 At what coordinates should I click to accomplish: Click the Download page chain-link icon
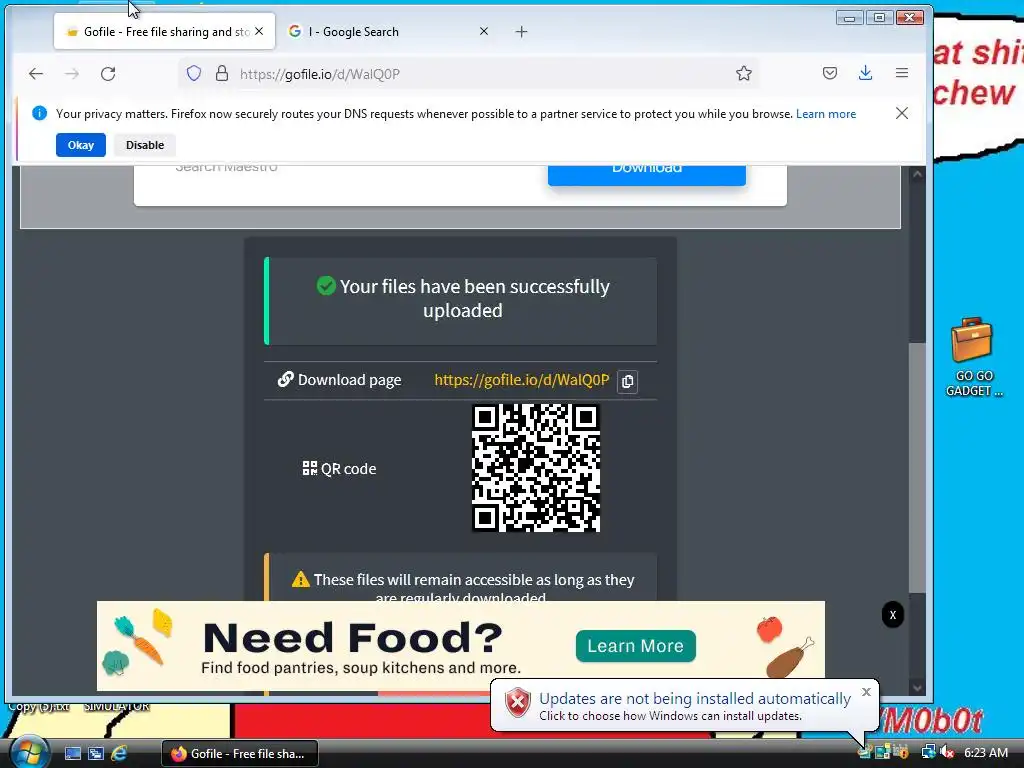(285, 379)
